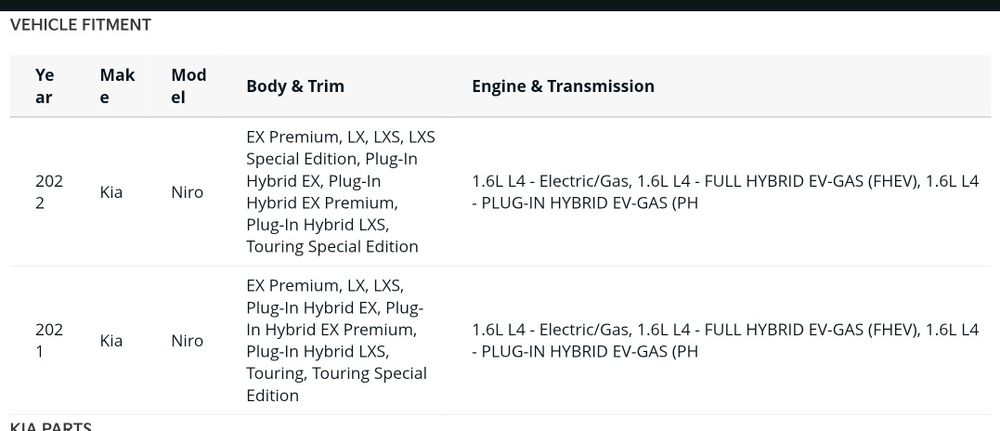
Task: Click the 2021 row's engine description
Action: coord(724,341)
